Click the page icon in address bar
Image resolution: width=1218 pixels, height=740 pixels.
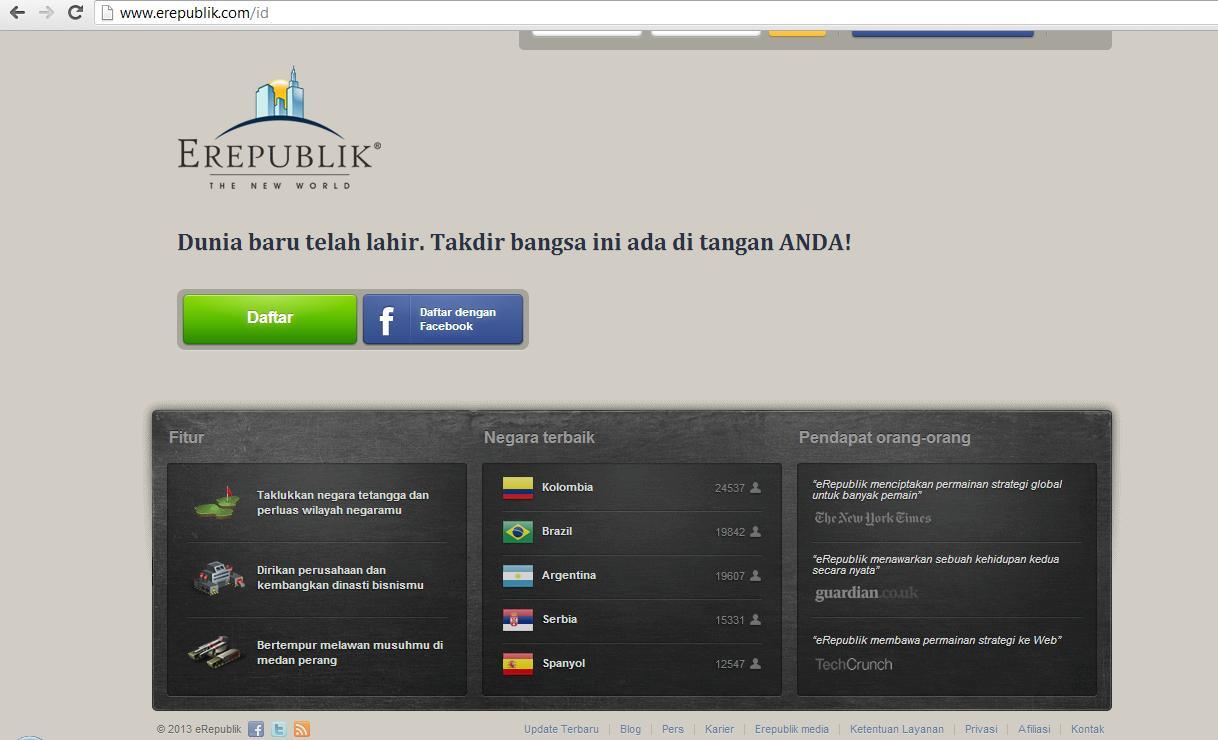click(x=107, y=13)
